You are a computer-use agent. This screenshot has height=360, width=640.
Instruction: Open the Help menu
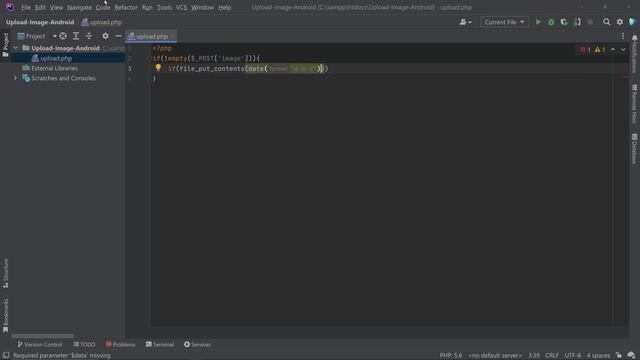[224, 7]
